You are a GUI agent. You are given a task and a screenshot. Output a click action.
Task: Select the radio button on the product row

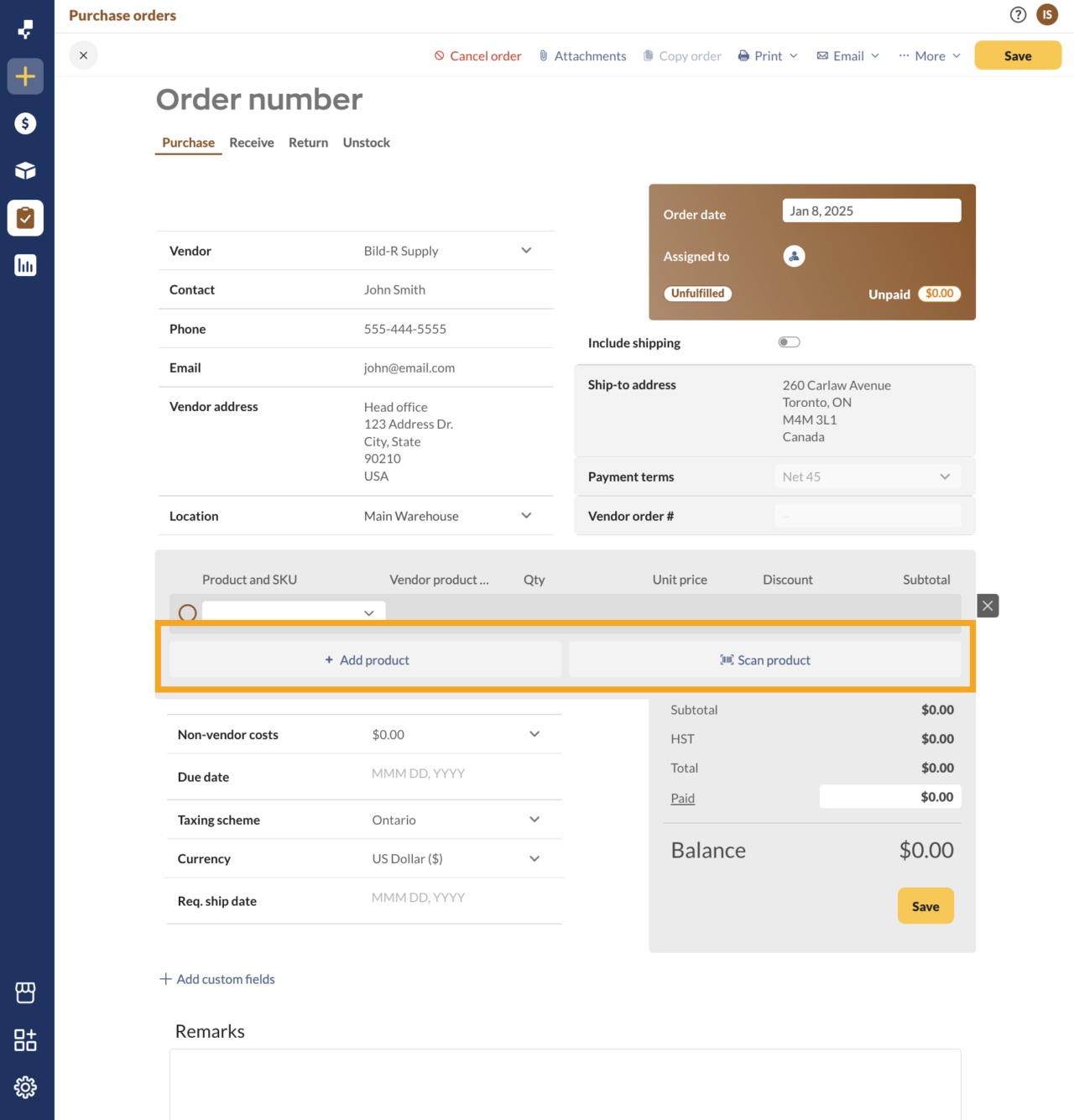pyautogui.click(x=187, y=612)
